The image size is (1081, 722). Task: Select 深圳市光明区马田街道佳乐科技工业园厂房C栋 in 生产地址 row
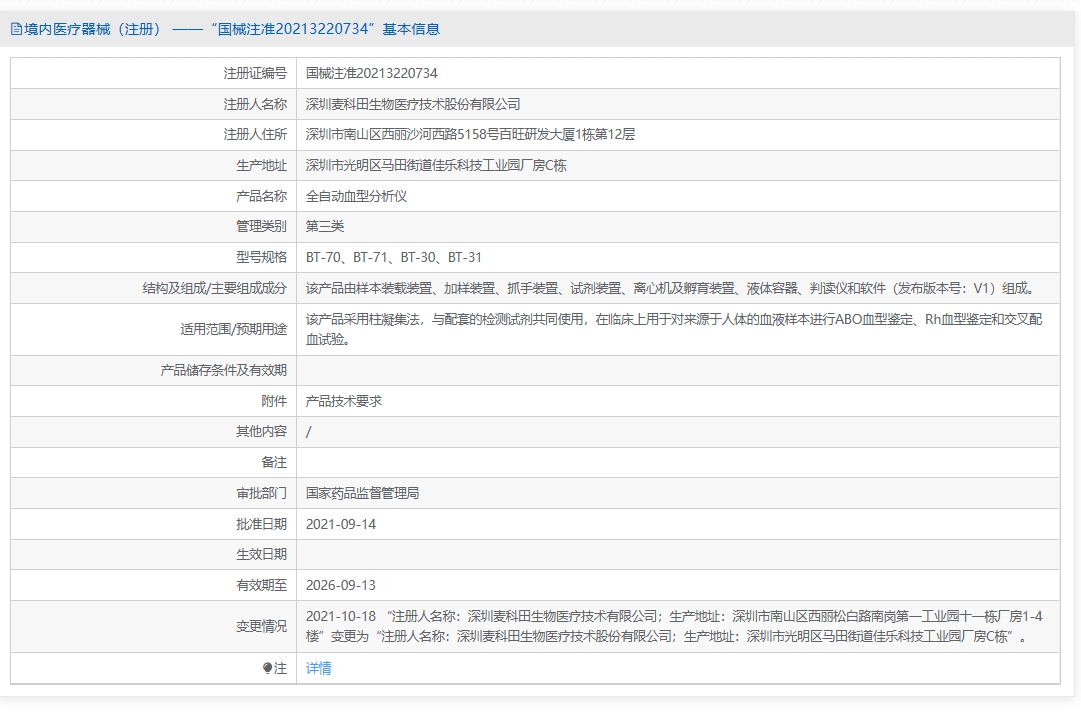pos(436,166)
